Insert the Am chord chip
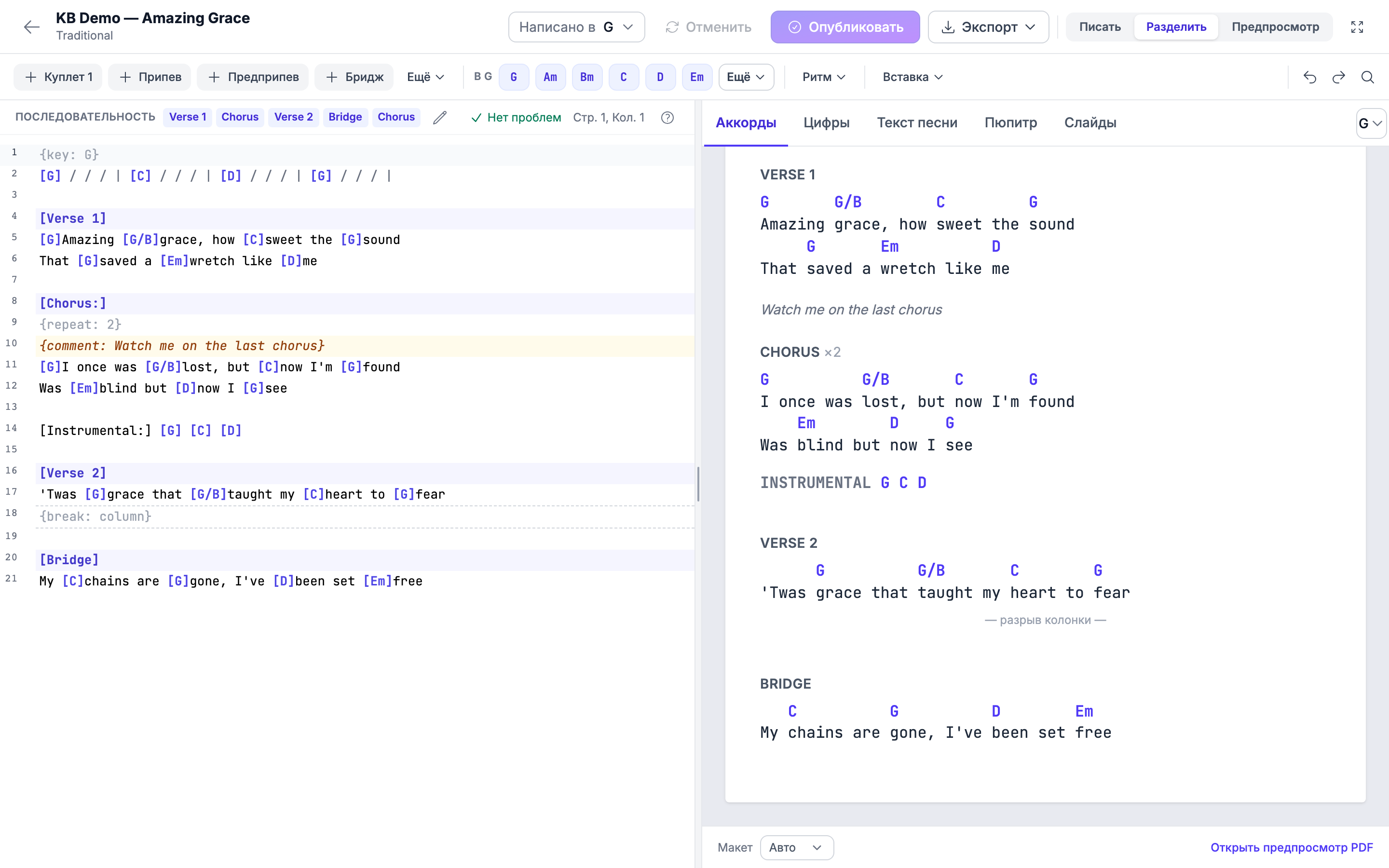The height and width of the screenshot is (868, 1389). (550, 77)
